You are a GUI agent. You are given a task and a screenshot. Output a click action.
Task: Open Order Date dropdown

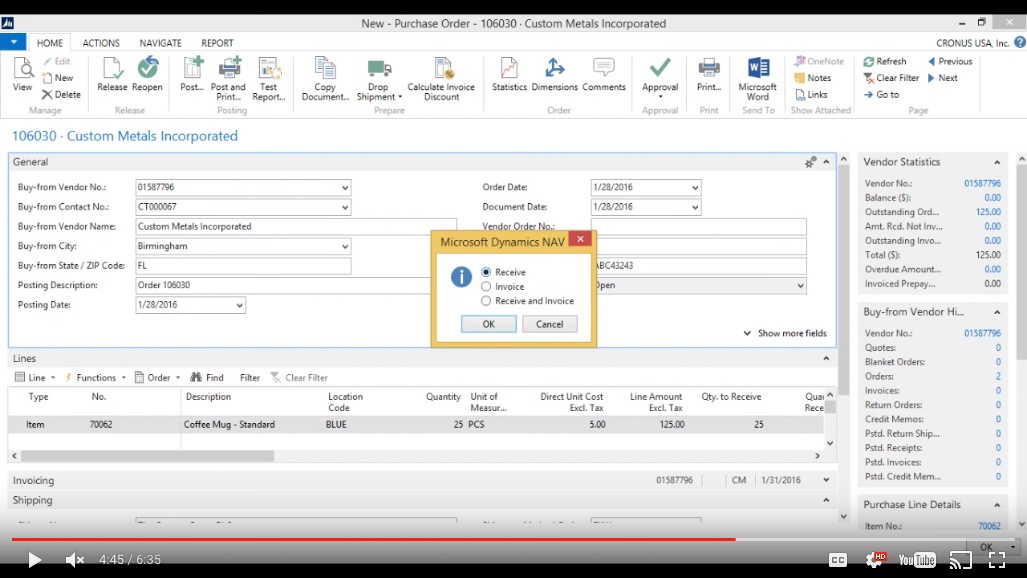695,187
